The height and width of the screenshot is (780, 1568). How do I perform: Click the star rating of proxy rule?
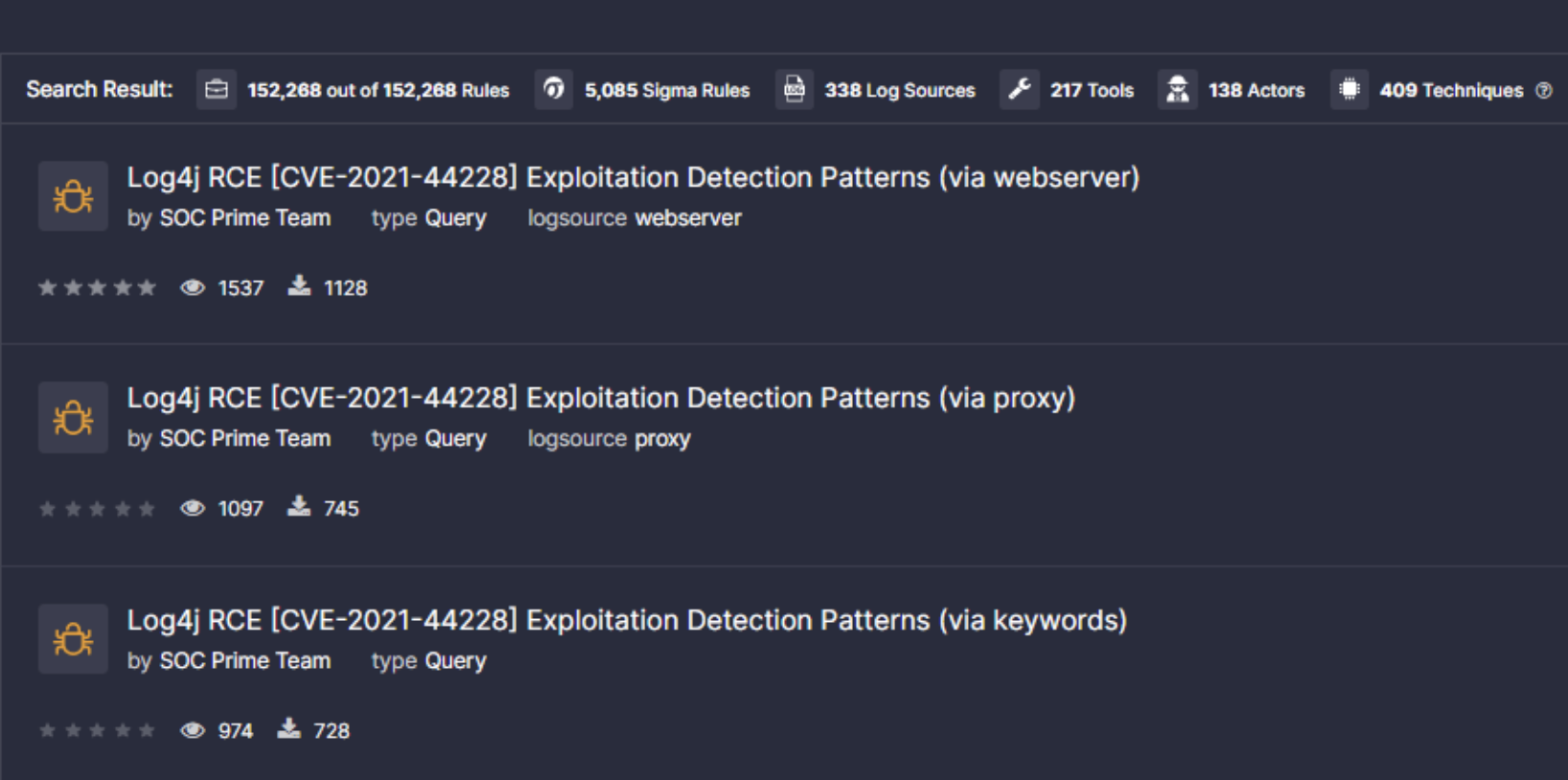click(x=97, y=509)
